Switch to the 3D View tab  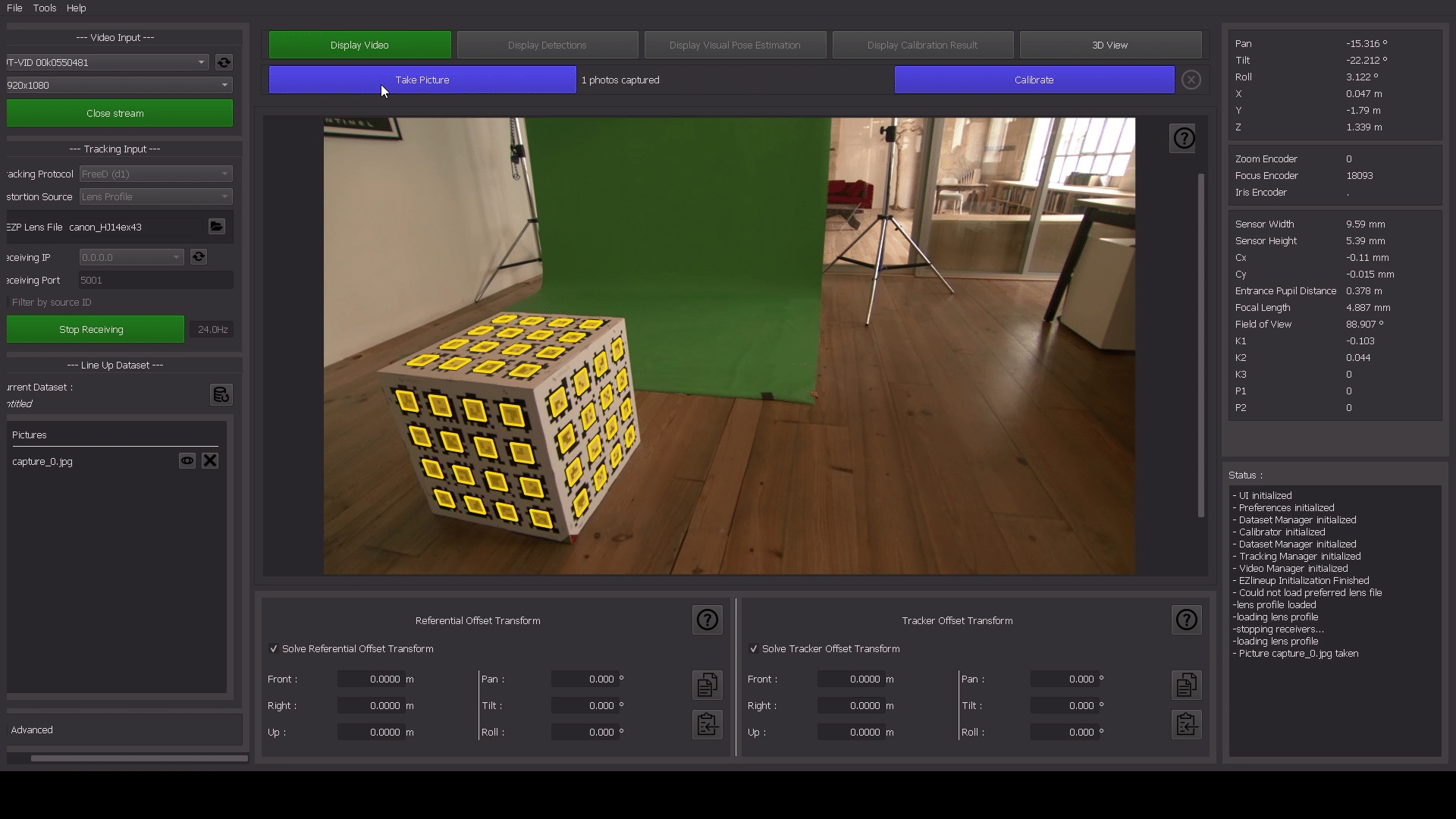[1109, 45]
